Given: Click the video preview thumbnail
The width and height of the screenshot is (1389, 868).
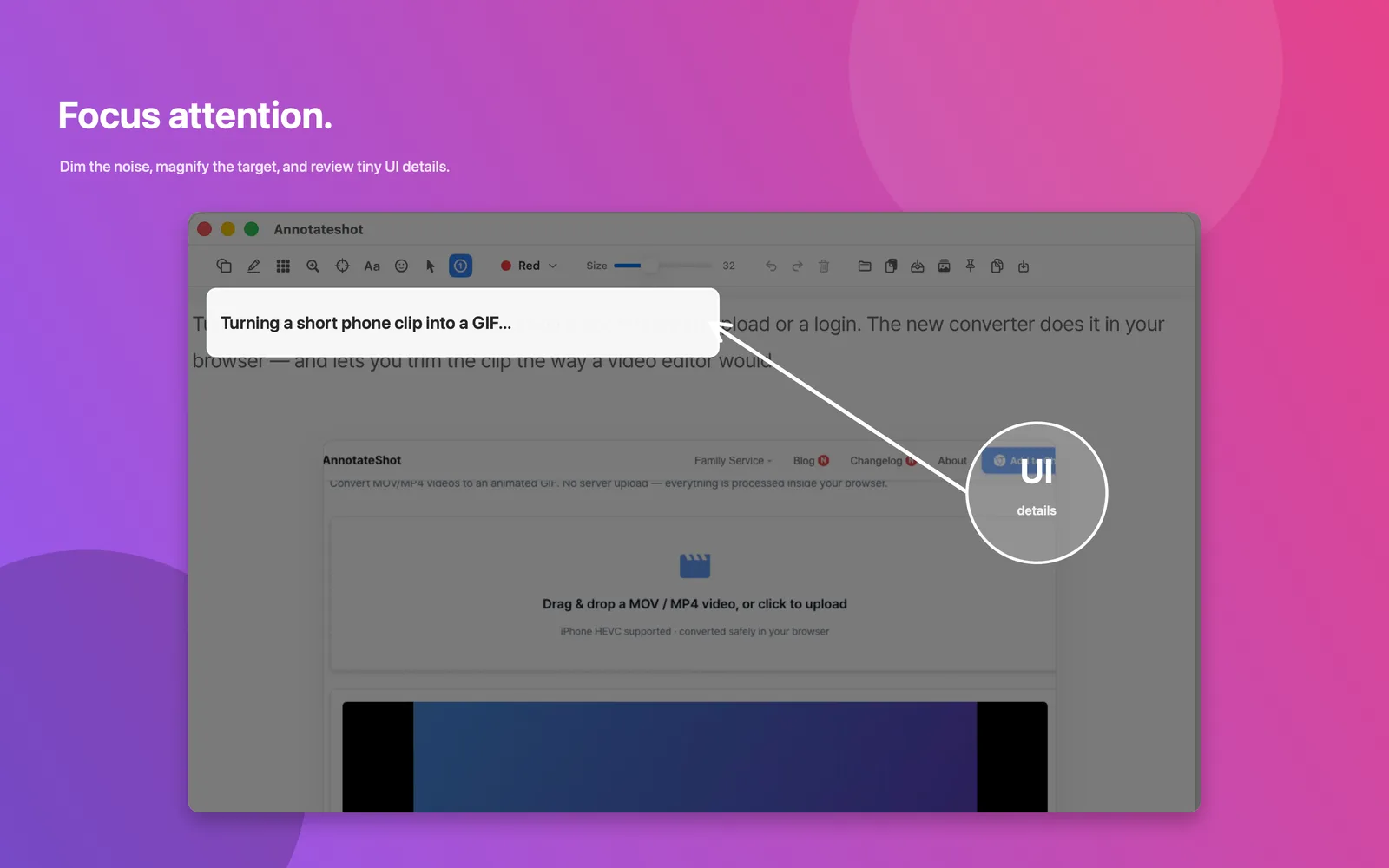Looking at the screenshot, I should click(x=694, y=757).
